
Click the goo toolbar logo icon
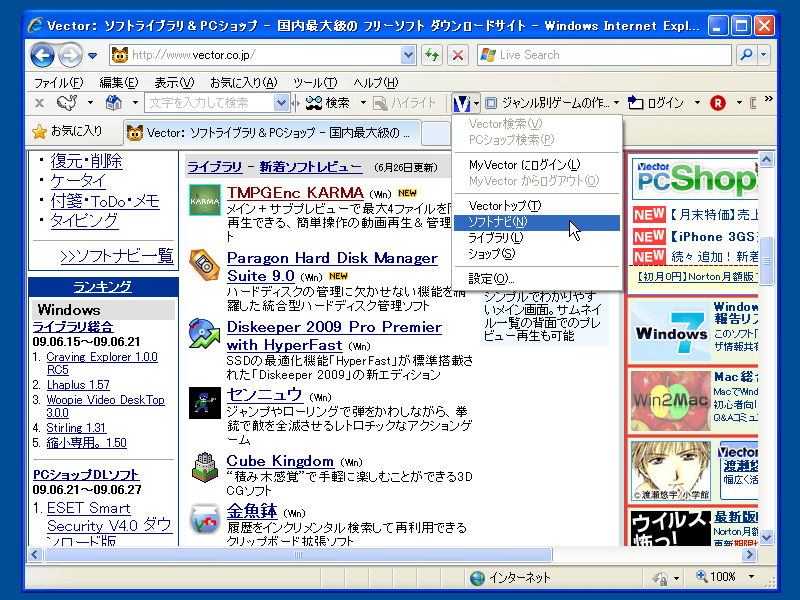67,103
